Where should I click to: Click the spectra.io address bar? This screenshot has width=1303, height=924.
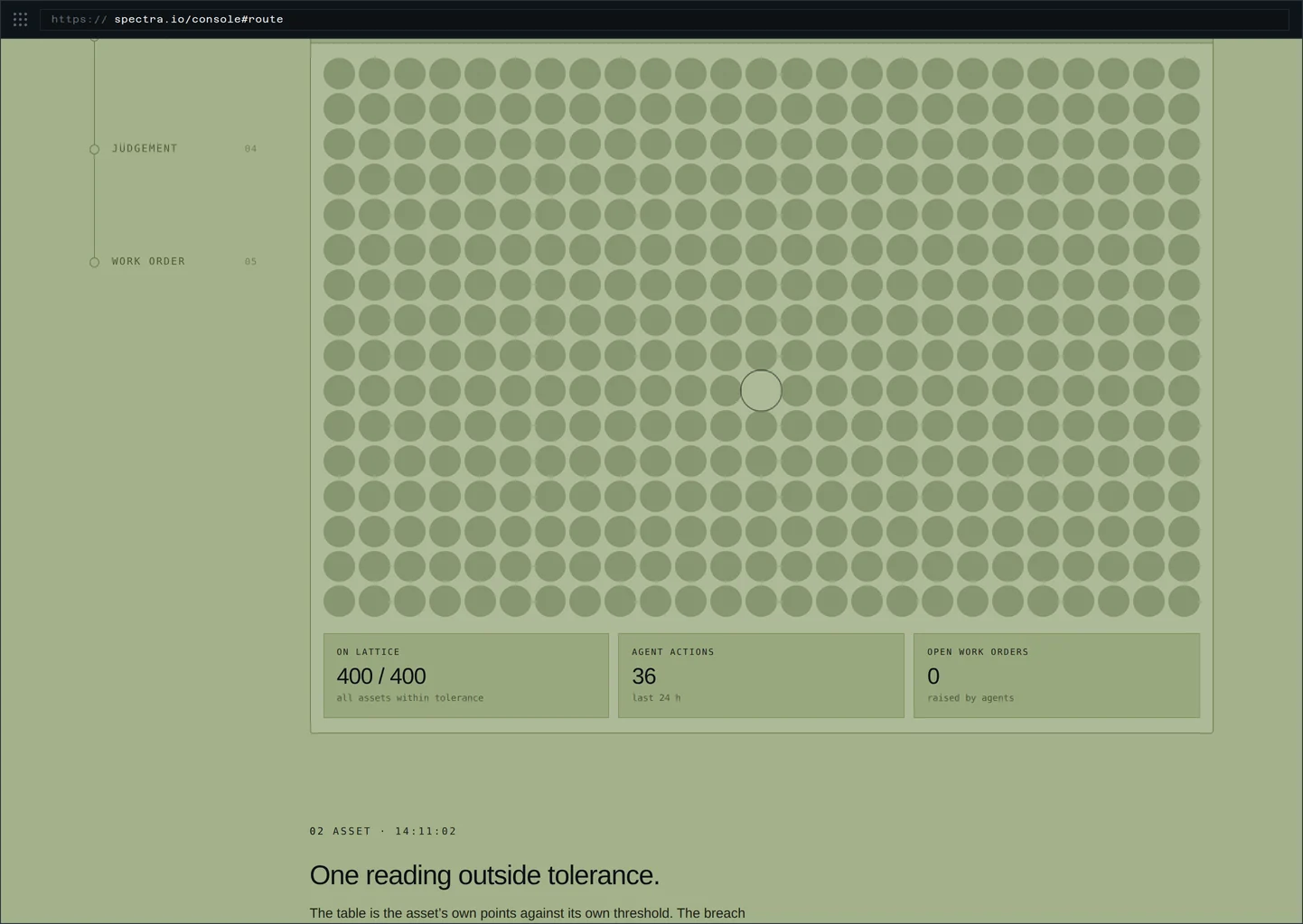pyautogui.click(x=664, y=19)
